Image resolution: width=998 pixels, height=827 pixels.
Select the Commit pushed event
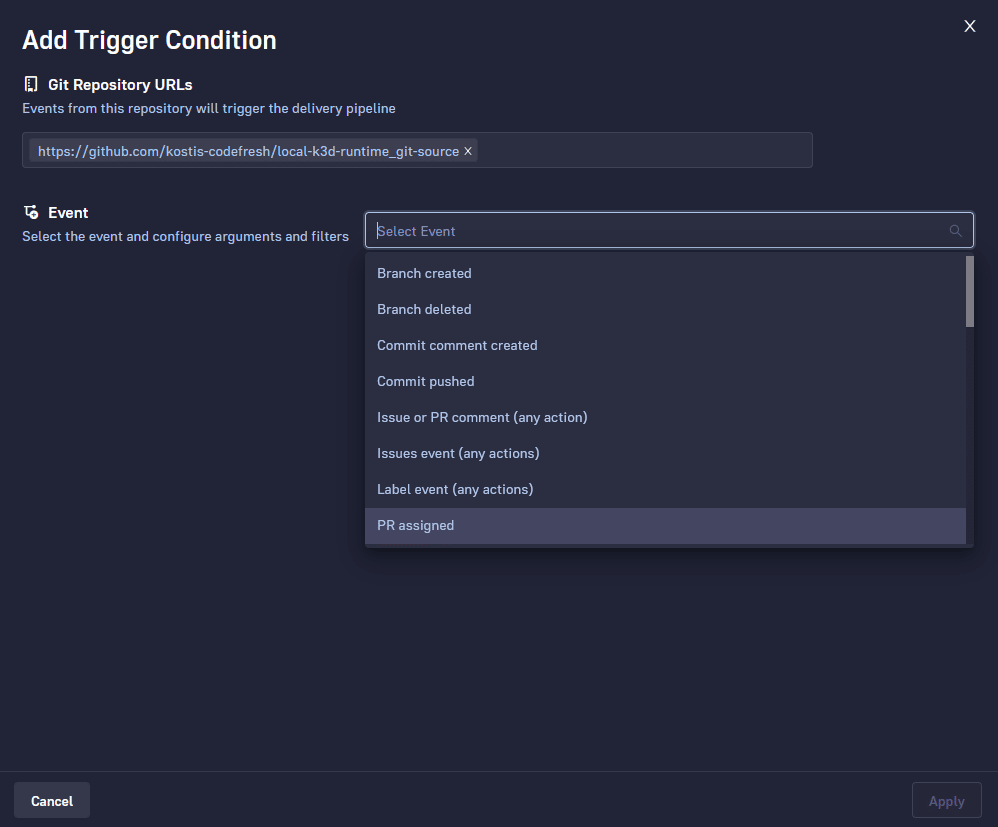425,381
